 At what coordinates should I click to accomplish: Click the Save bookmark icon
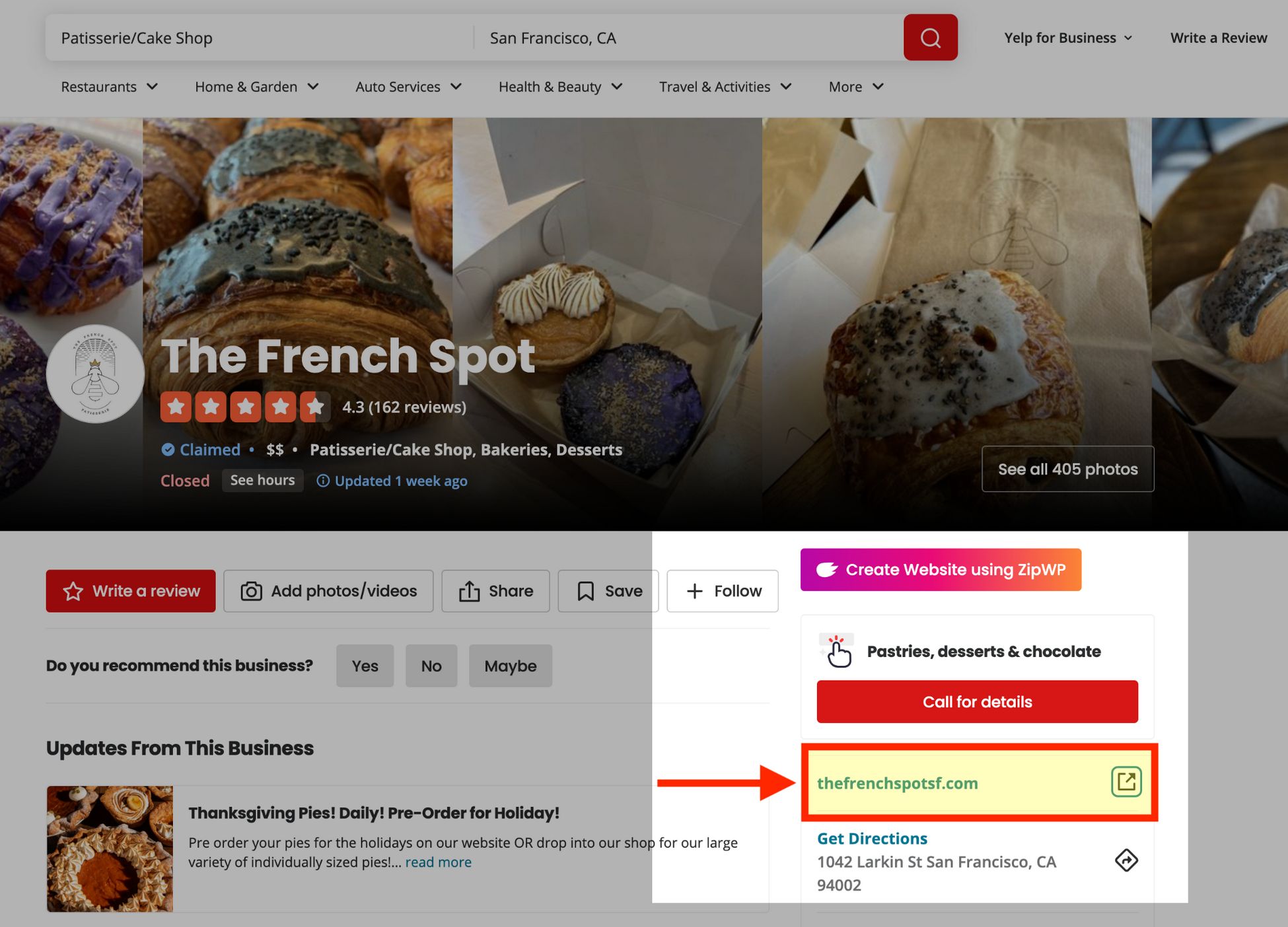[x=587, y=591]
